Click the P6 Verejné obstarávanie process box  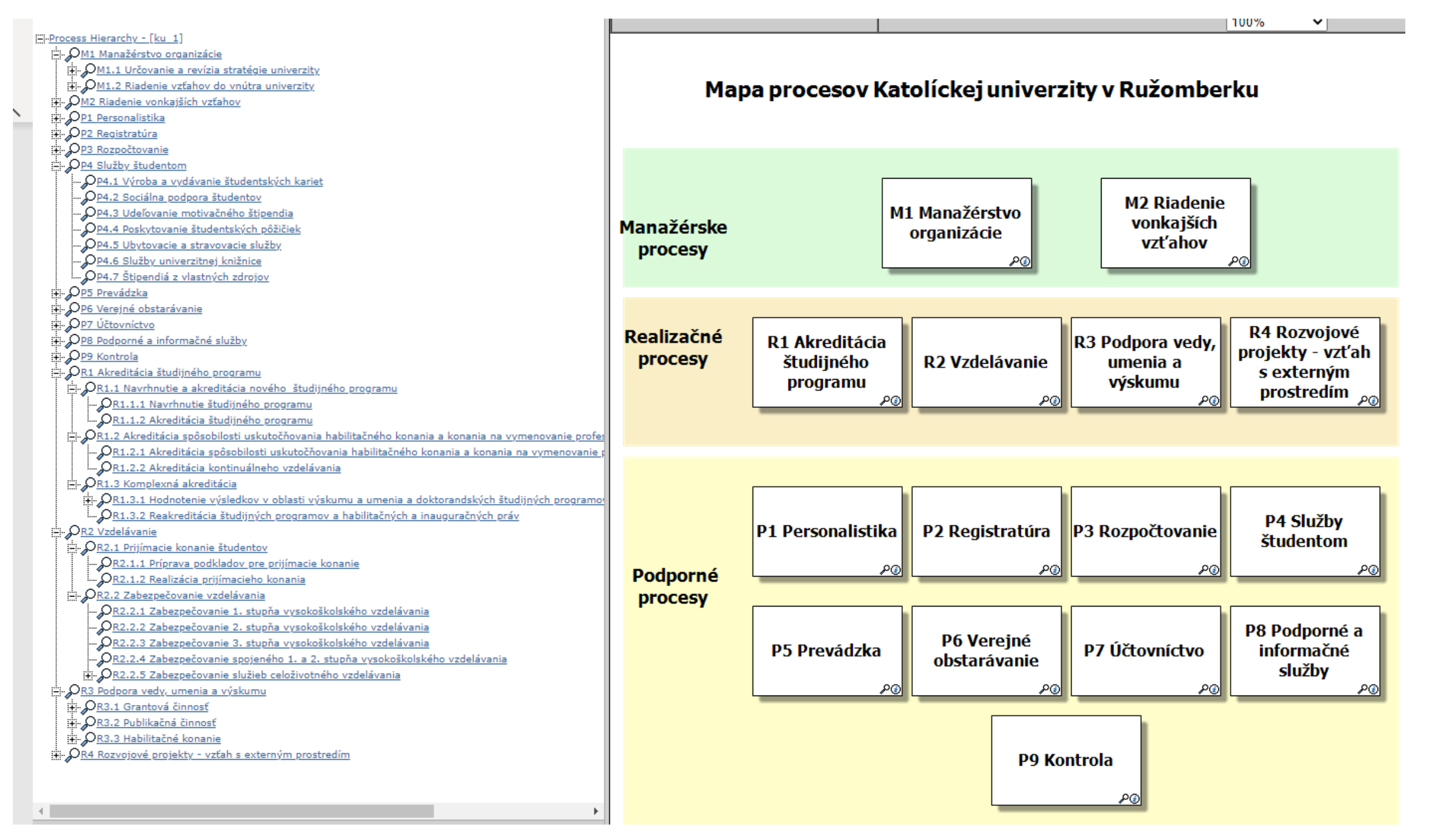985,651
